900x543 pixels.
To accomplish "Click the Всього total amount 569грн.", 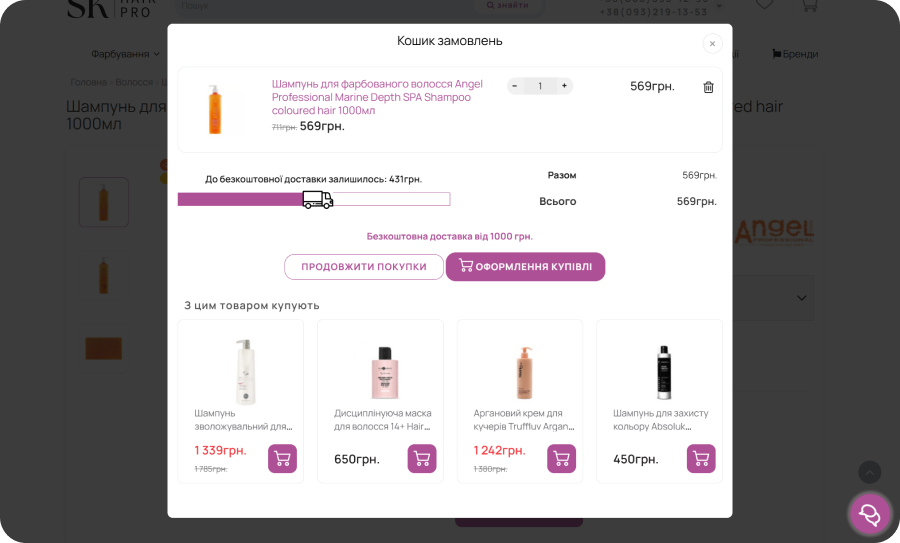I will click(696, 201).
